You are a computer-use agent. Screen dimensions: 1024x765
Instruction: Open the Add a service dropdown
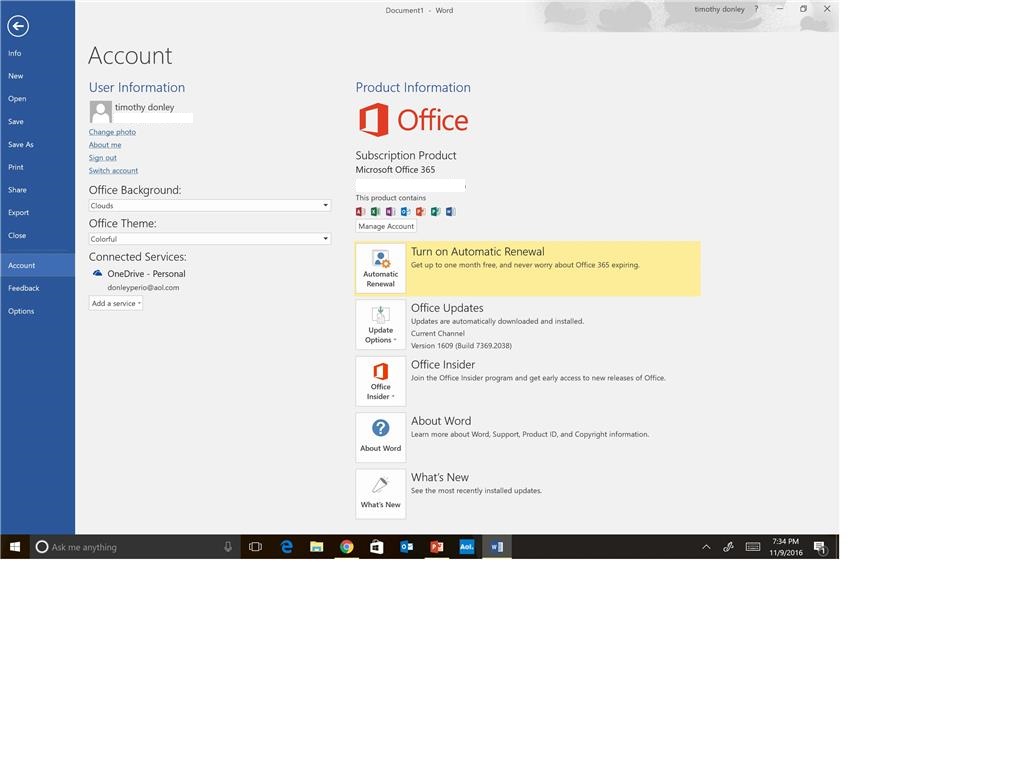click(x=116, y=303)
